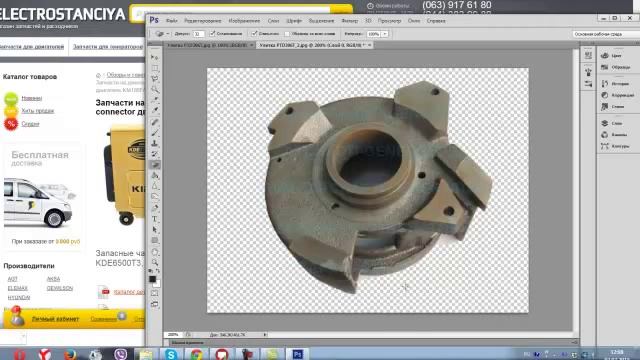
Task: Open the Файл menu
Action: pyautogui.click(x=172, y=20)
